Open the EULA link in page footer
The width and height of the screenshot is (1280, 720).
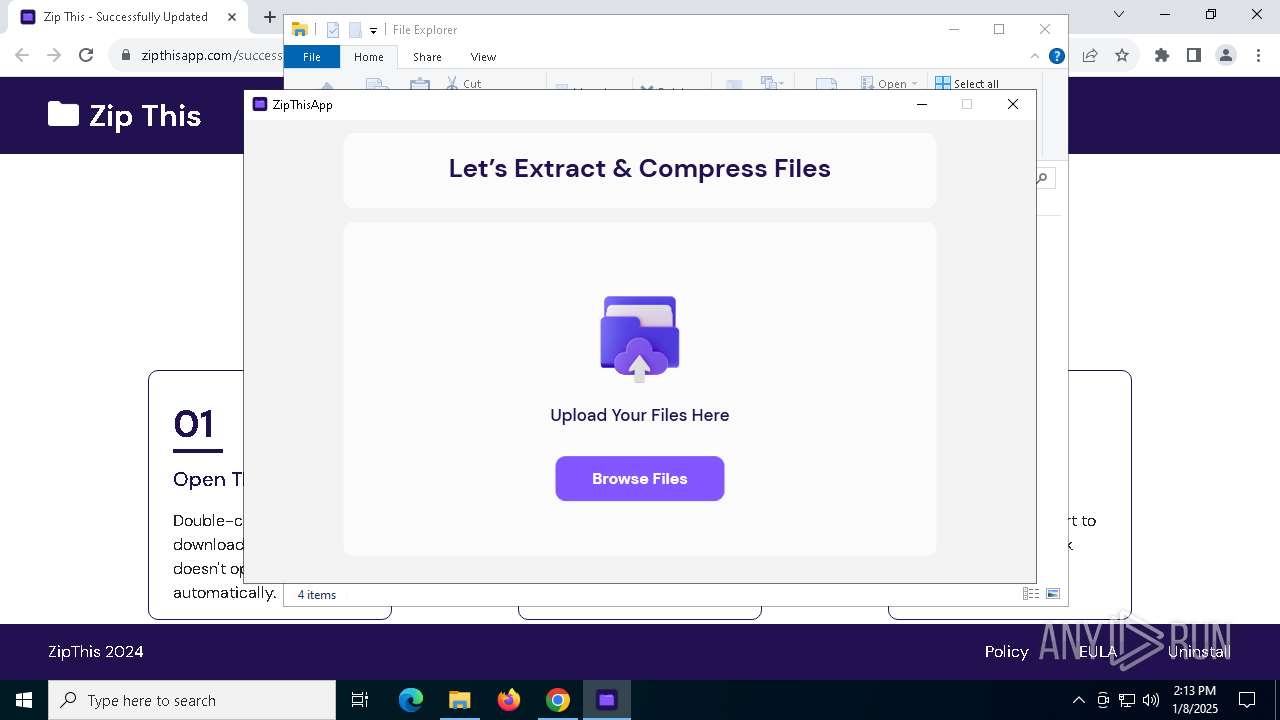click(x=1098, y=651)
